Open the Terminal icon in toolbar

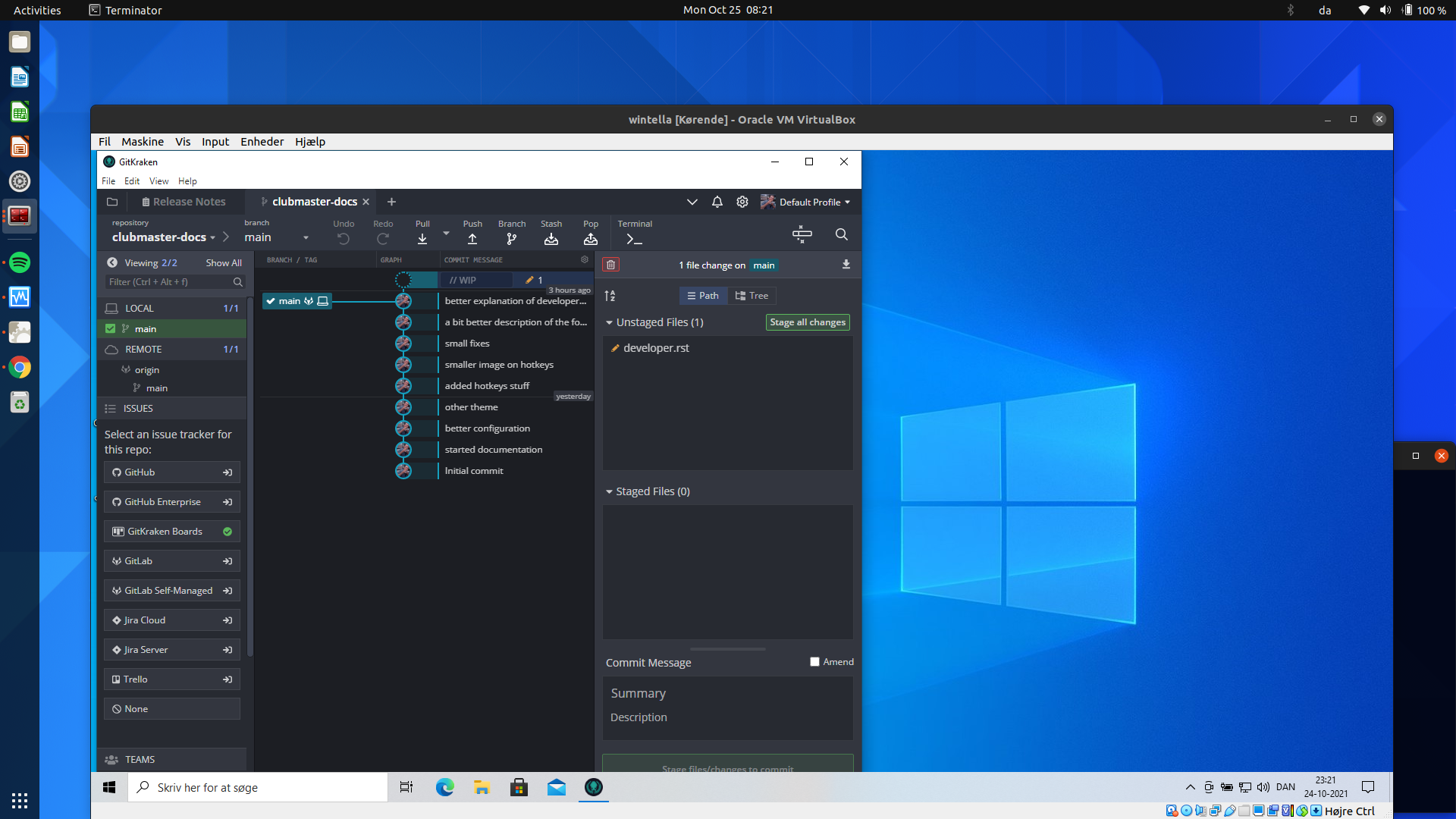[635, 239]
